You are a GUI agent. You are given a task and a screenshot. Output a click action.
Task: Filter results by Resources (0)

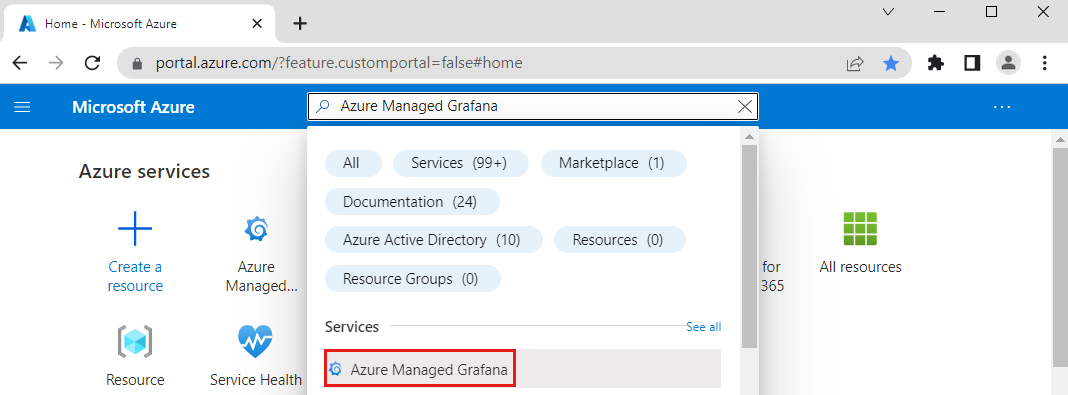(x=619, y=240)
